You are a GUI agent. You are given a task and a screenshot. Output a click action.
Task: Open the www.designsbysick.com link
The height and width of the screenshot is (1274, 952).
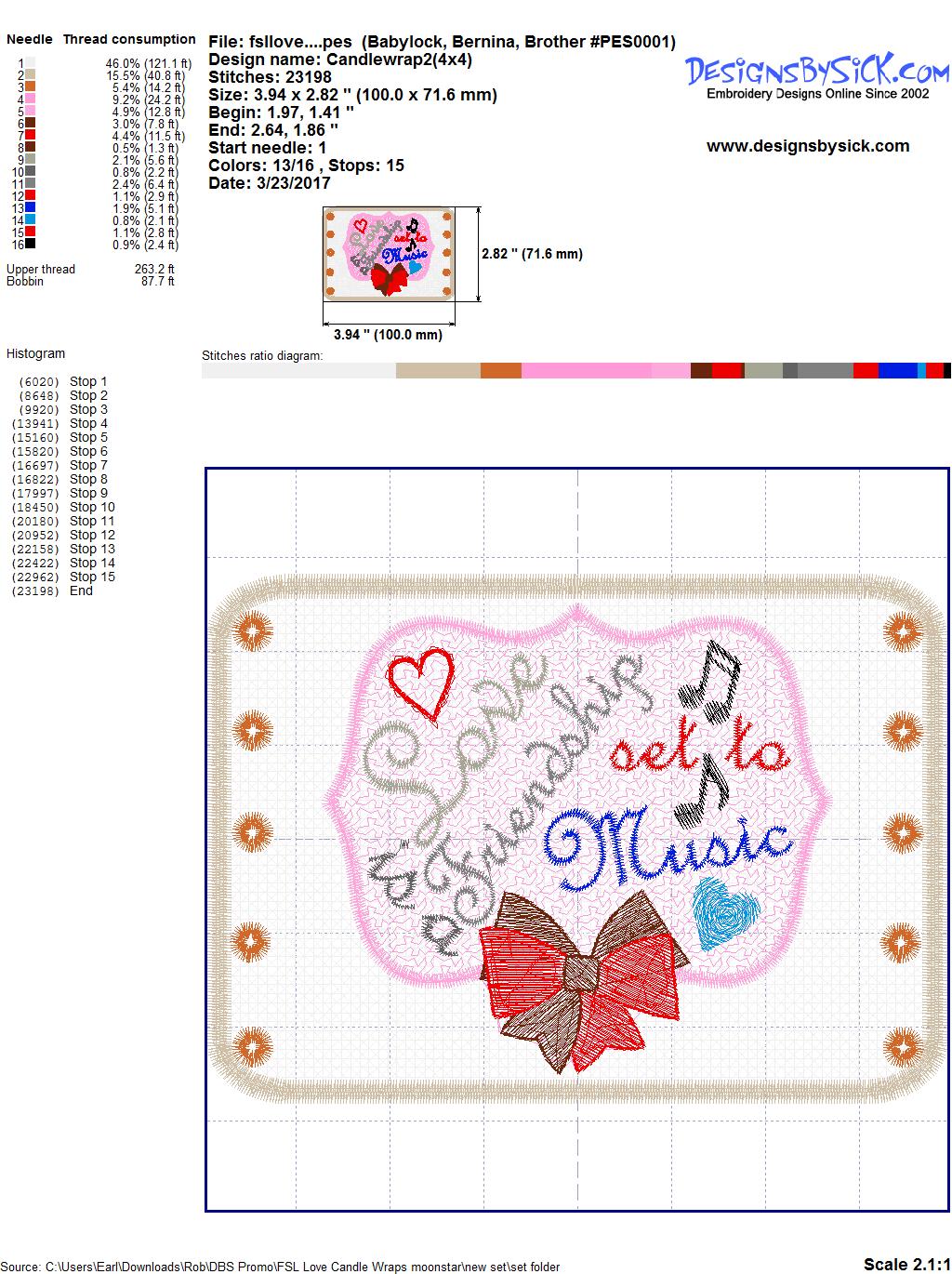pos(807,146)
